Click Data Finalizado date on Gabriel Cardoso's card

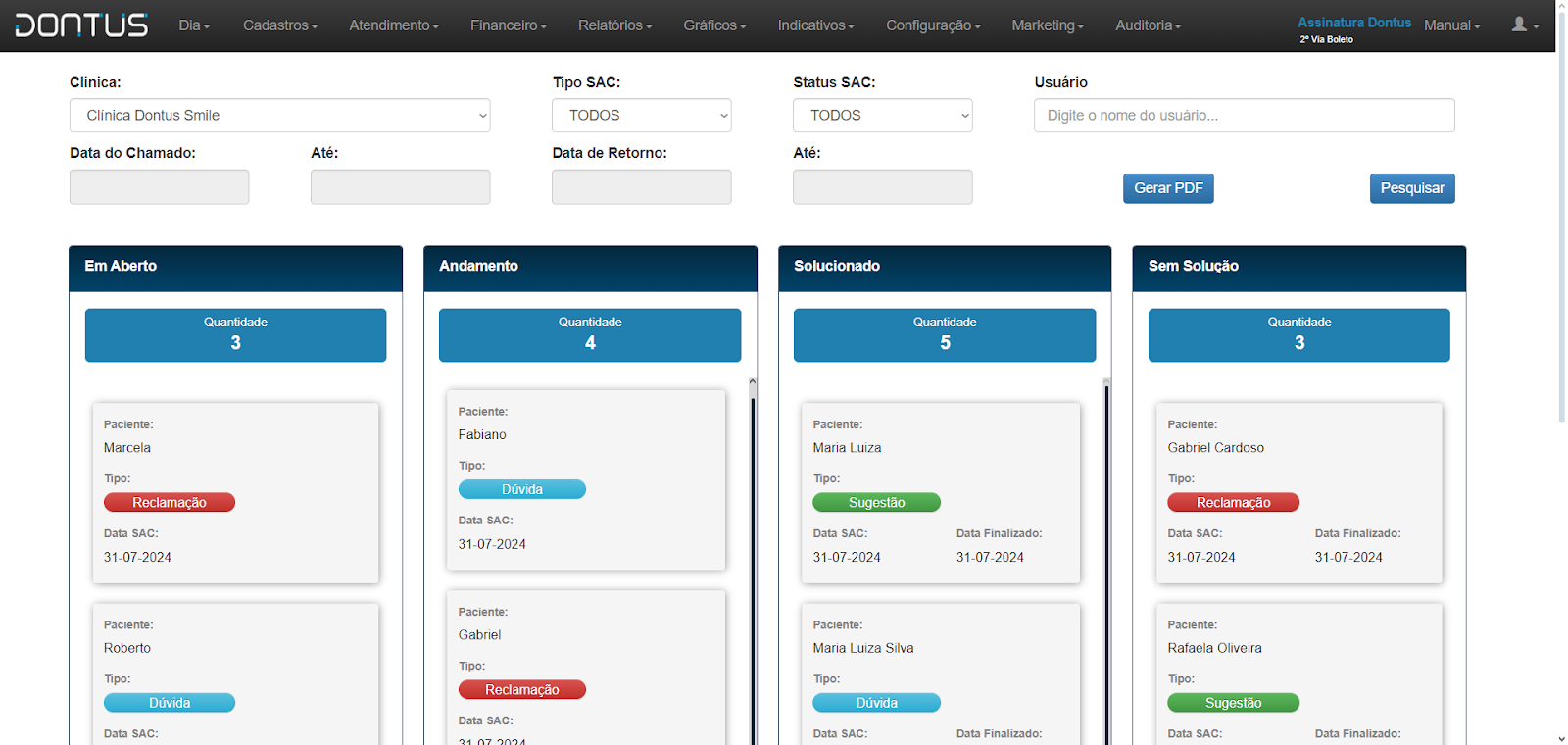(1348, 557)
